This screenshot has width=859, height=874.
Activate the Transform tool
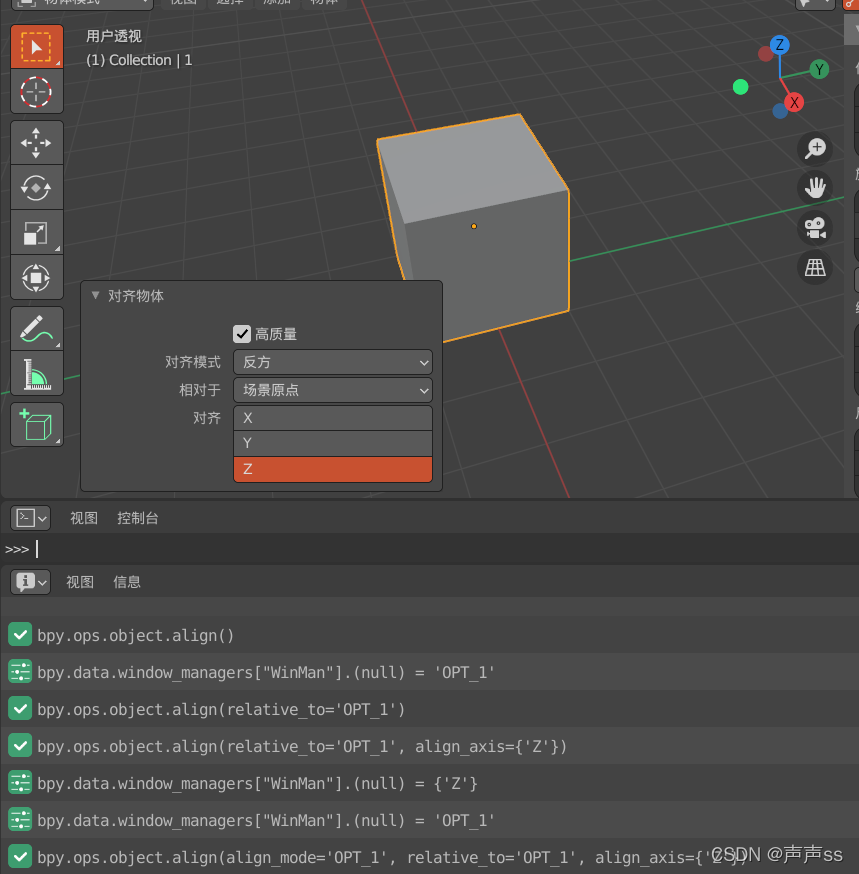click(x=37, y=278)
